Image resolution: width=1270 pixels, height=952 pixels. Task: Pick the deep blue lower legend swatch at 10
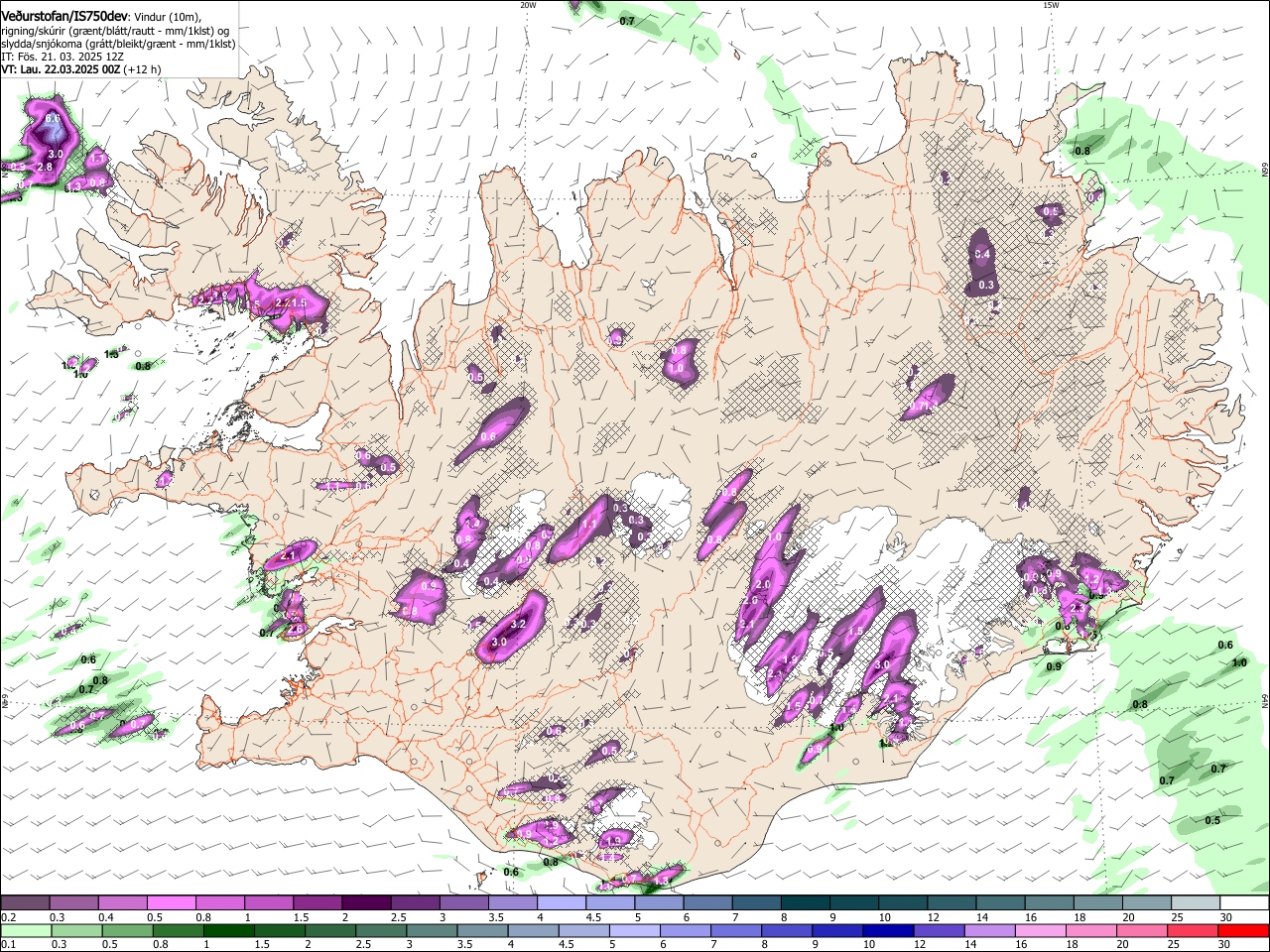[x=888, y=930]
